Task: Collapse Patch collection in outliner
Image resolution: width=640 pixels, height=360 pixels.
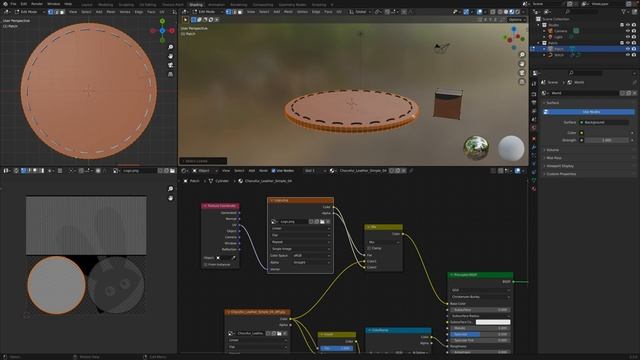Action: pyautogui.click(x=538, y=43)
